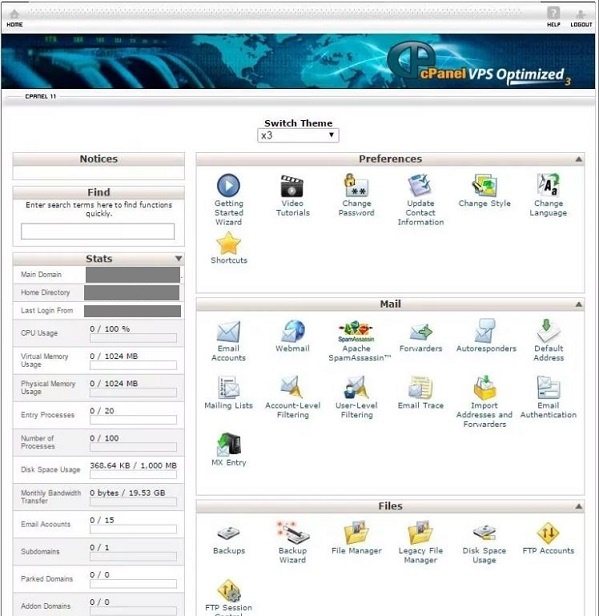Click the Monthly Bandwidth Transfer progress bar
This screenshot has height=616, width=599.
point(133,502)
